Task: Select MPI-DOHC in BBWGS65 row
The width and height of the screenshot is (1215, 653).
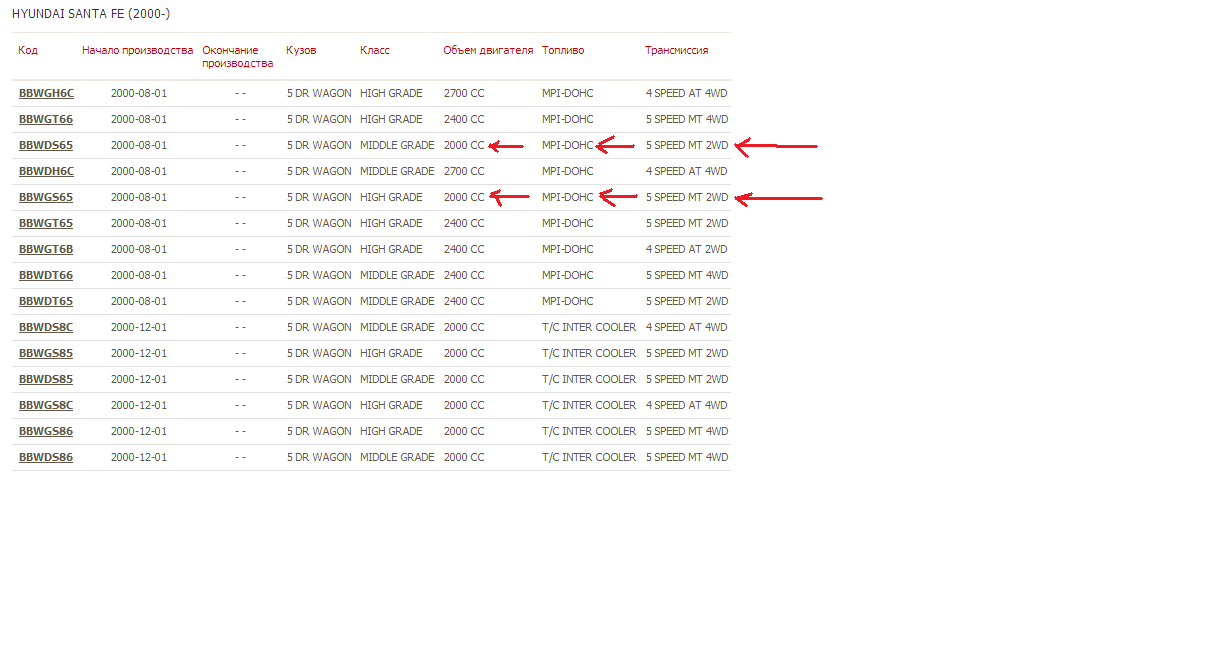Action: pos(568,197)
